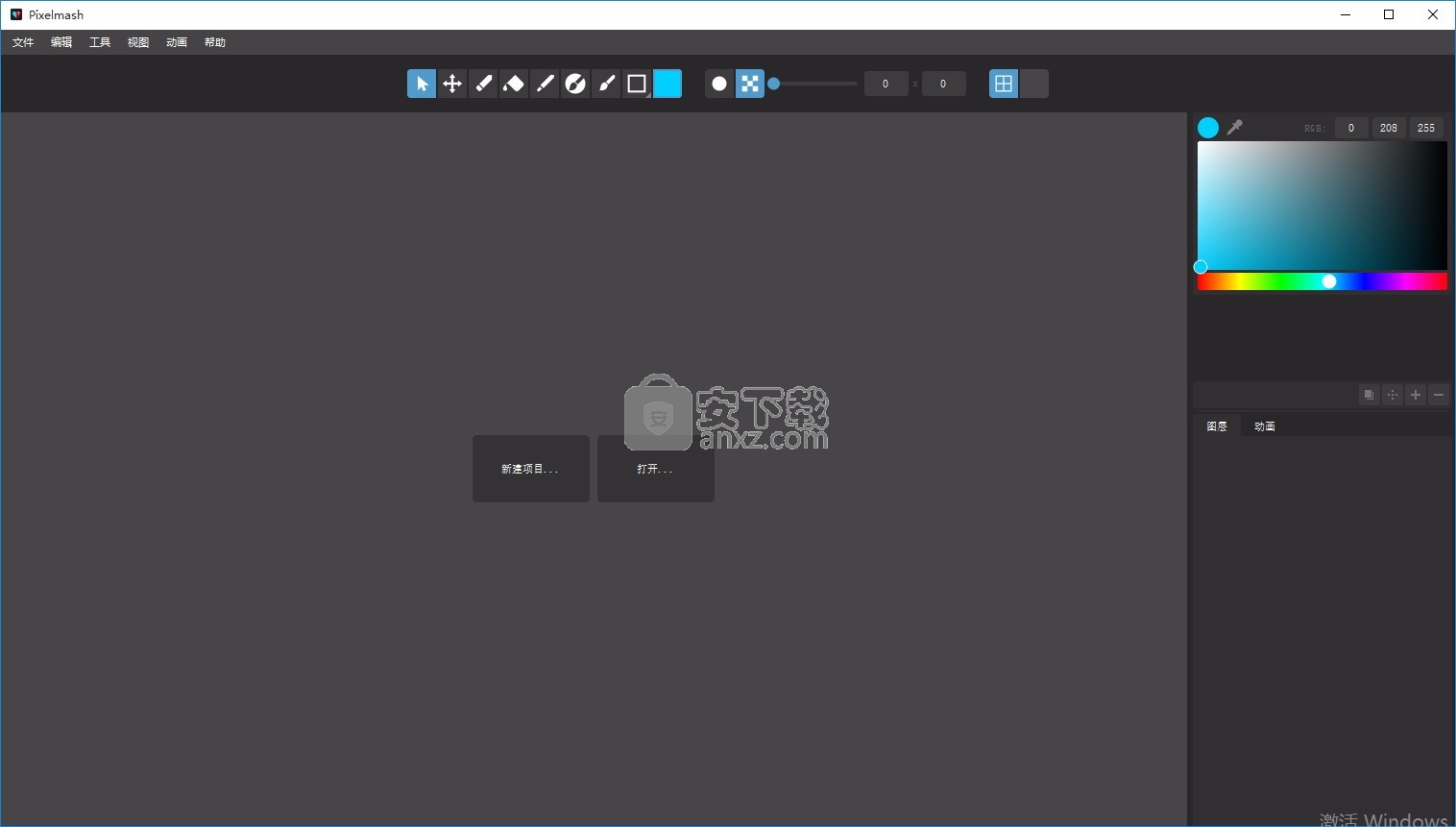Select the round color-replace brush tool
1456x827 pixels.
(575, 84)
